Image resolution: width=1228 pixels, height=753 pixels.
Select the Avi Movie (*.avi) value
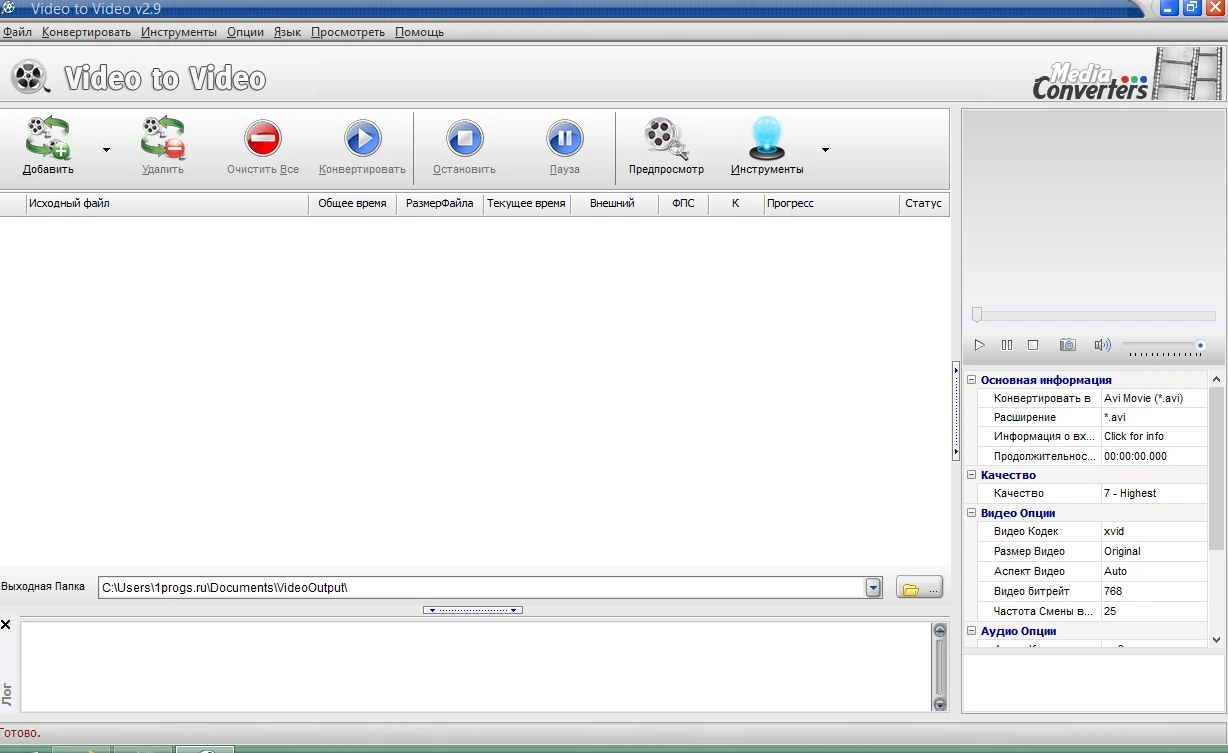click(x=1154, y=398)
